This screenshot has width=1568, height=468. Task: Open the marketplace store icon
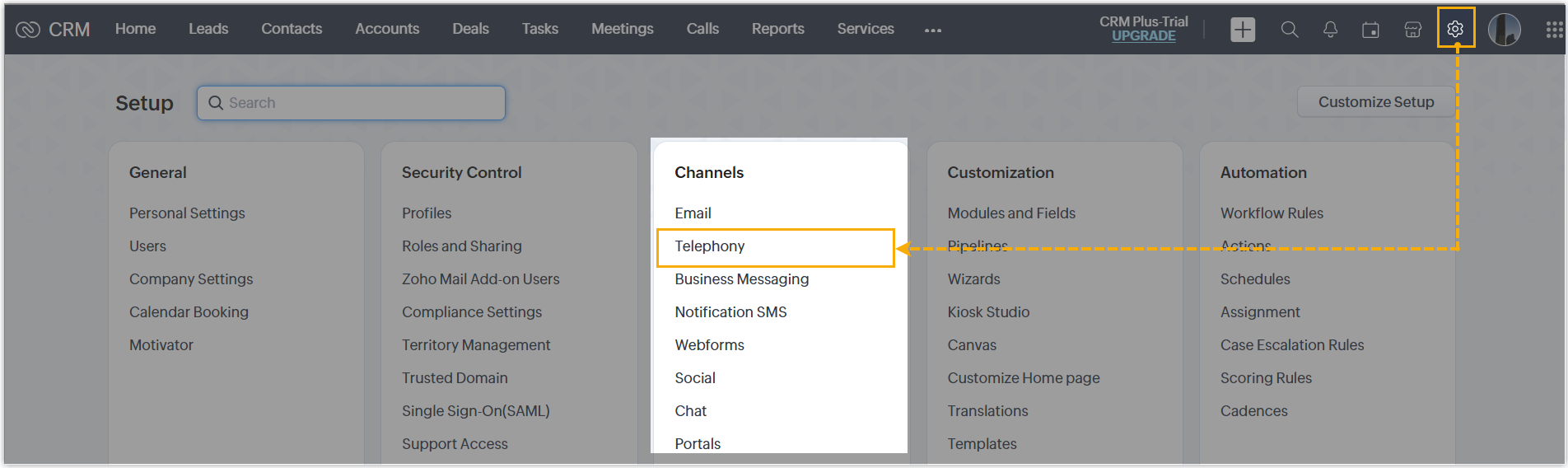point(1412,30)
